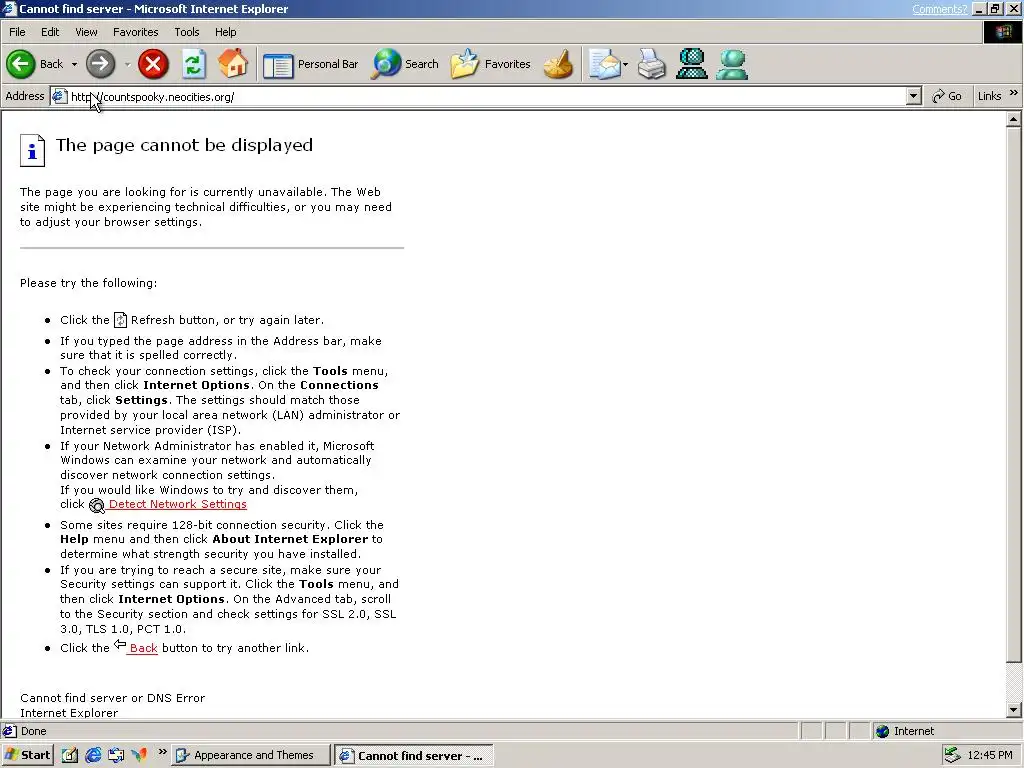Click the Comments? link in title bar
1024x768 pixels.
coord(939,8)
